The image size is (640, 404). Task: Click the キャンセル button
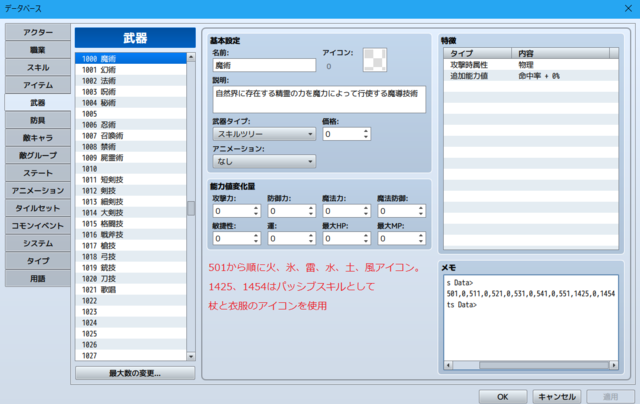[557, 396]
